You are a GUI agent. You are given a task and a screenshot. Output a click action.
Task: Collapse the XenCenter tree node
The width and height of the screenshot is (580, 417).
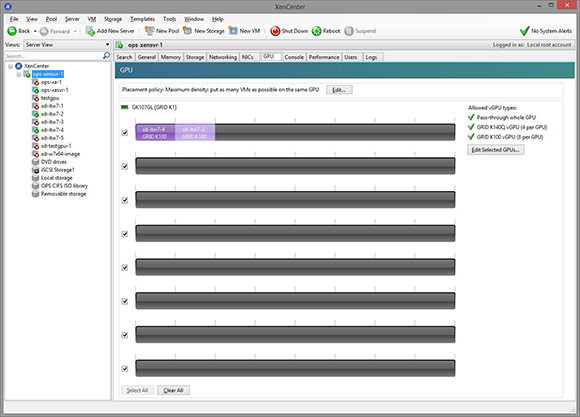click(10, 66)
